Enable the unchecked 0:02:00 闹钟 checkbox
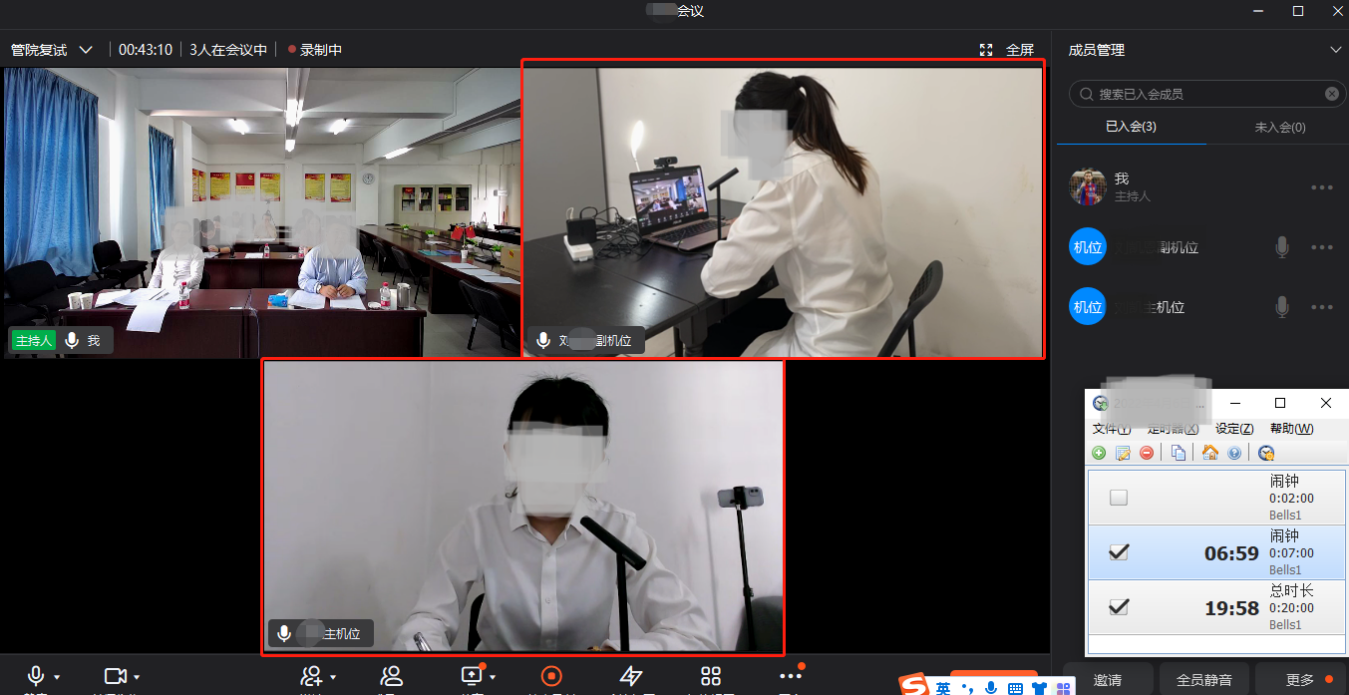The image size is (1349, 695). tap(1119, 497)
